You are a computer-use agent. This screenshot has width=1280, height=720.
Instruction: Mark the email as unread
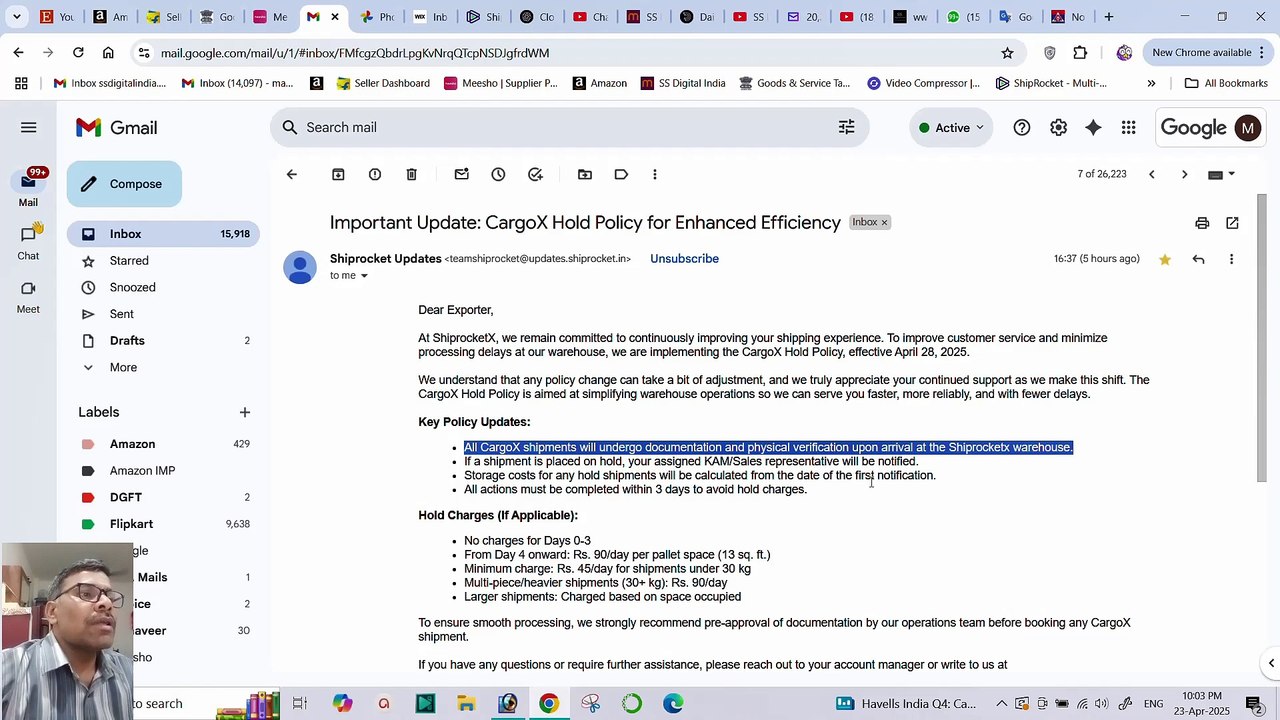click(461, 174)
